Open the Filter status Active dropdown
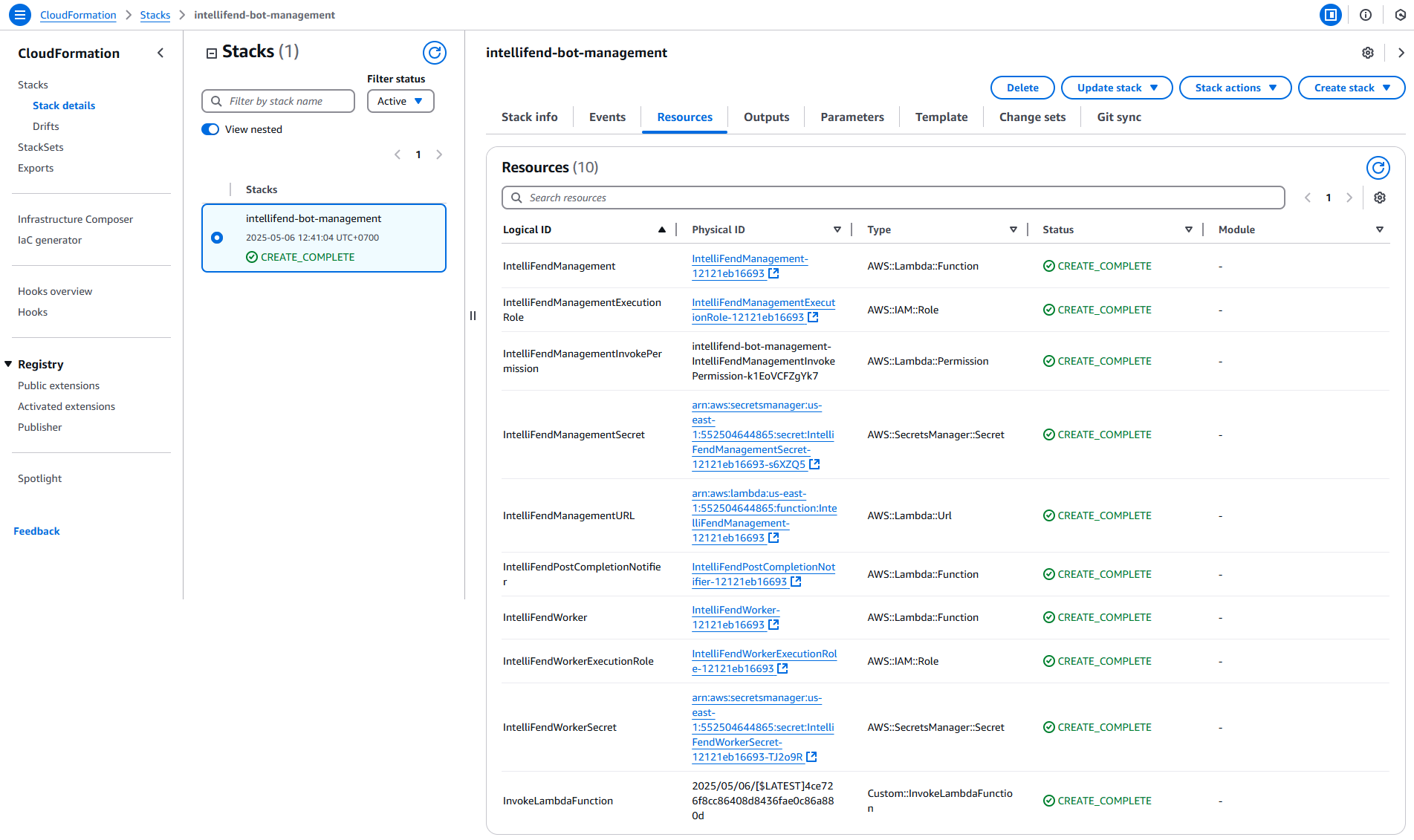The image size is (1414, 840). [400, 102]
